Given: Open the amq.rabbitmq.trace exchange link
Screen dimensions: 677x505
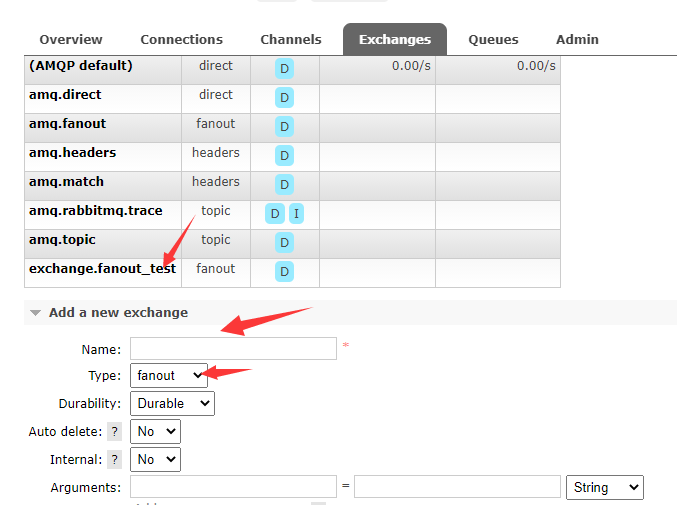Looking at the screenshot, I should click(x=96, y=211).
